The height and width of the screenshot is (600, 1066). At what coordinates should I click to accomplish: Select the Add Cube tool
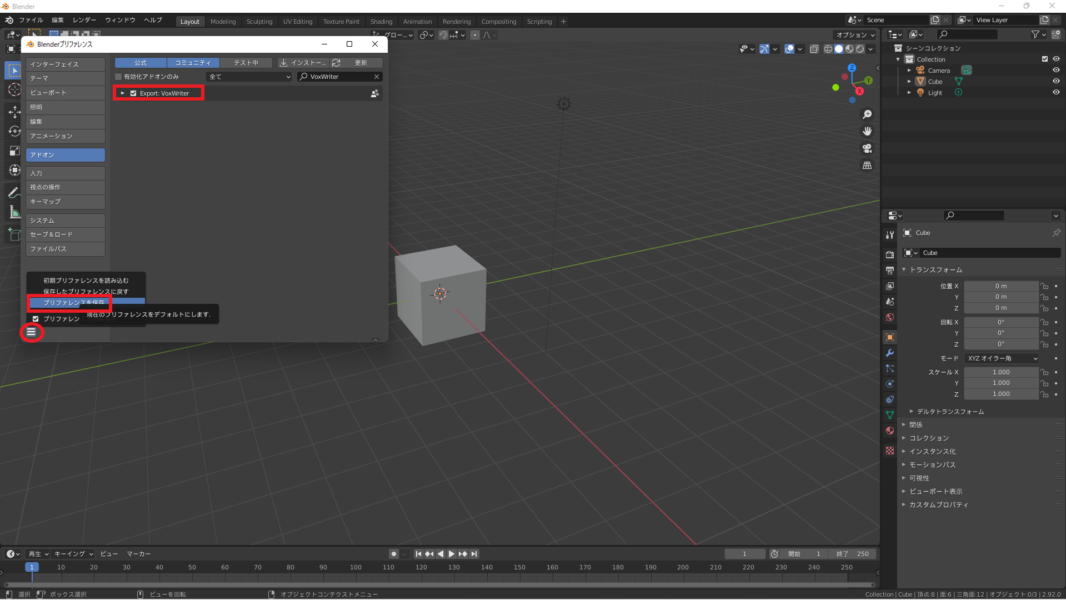(14, 234)
